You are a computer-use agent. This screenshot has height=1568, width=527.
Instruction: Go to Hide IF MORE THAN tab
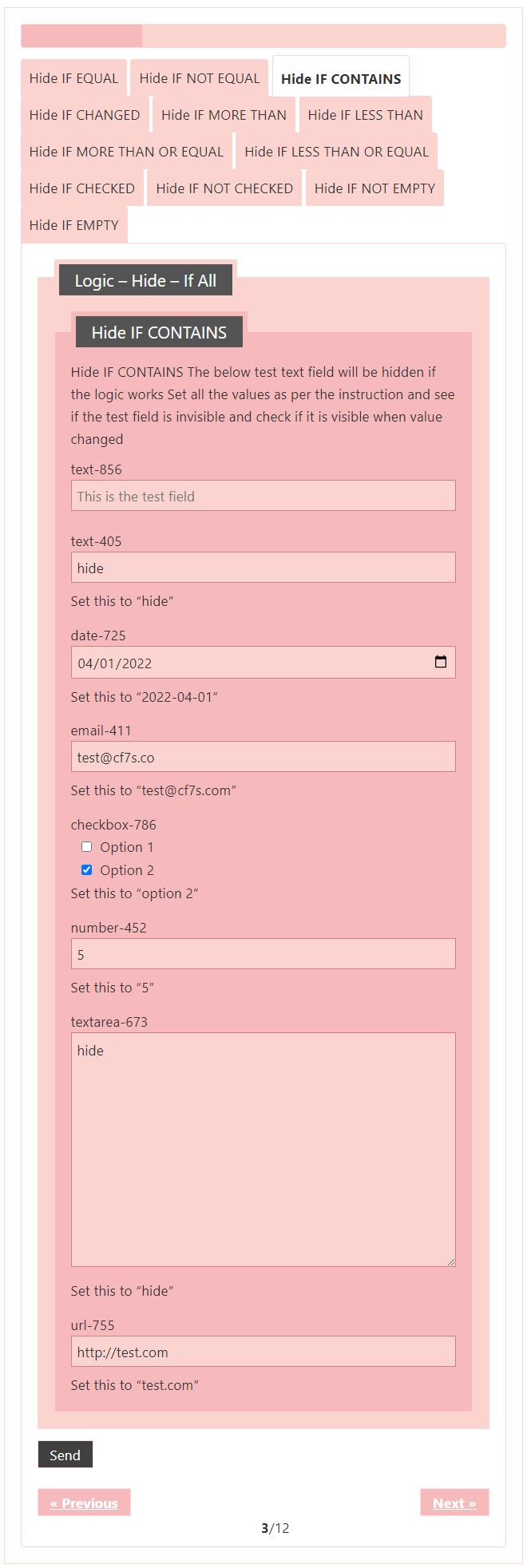click(224, 115)
